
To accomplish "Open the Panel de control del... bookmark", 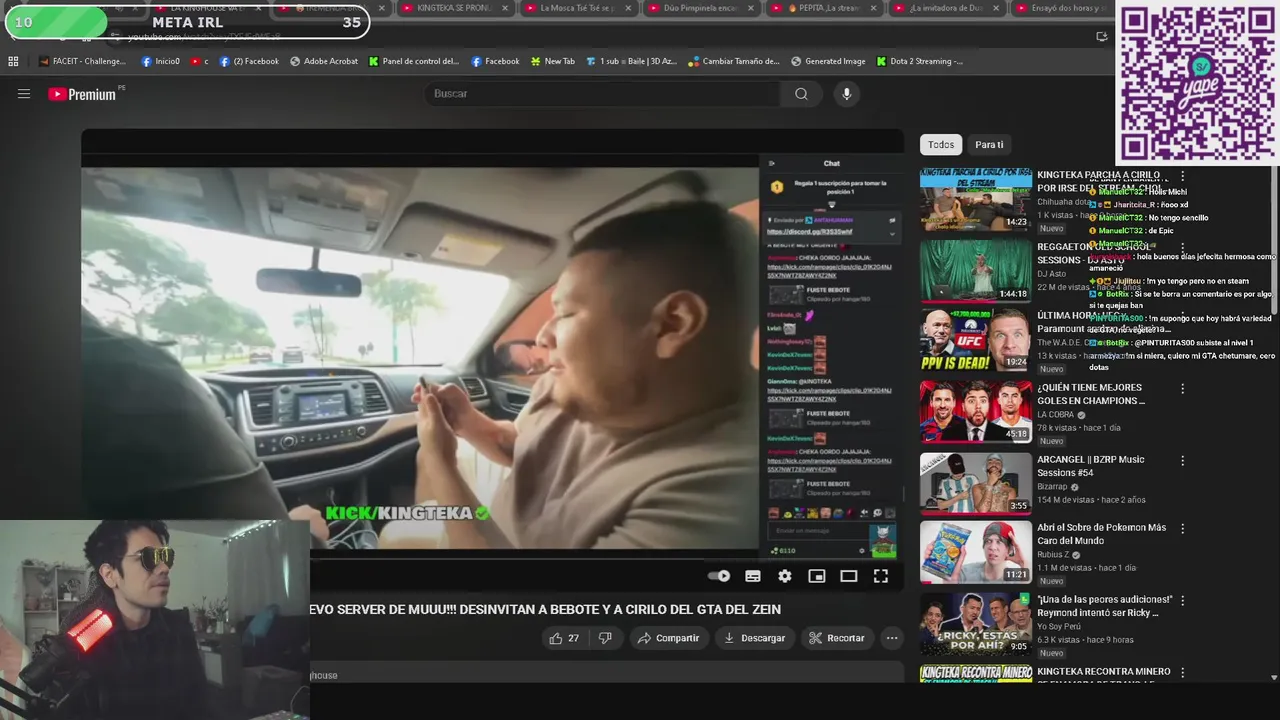I will 413,61.
